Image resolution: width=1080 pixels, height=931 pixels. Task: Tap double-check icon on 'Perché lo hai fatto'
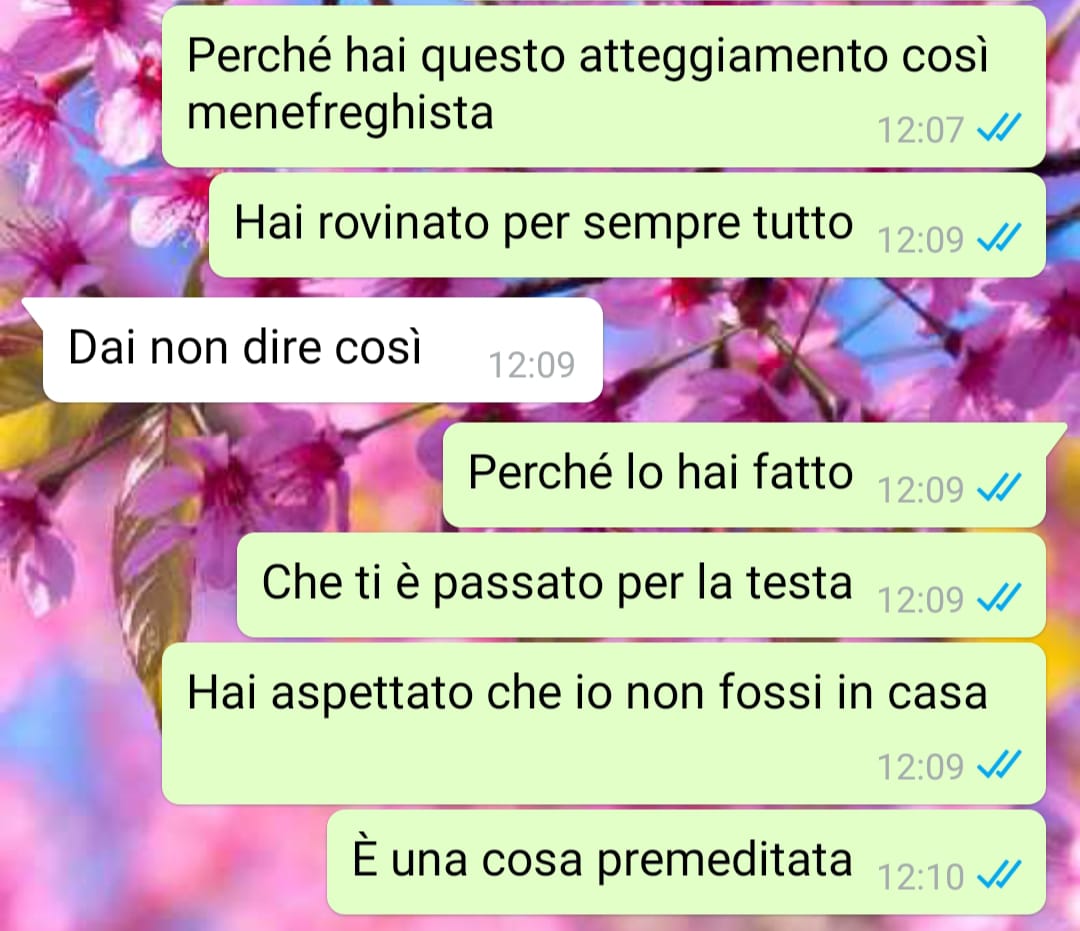(999, 488)
